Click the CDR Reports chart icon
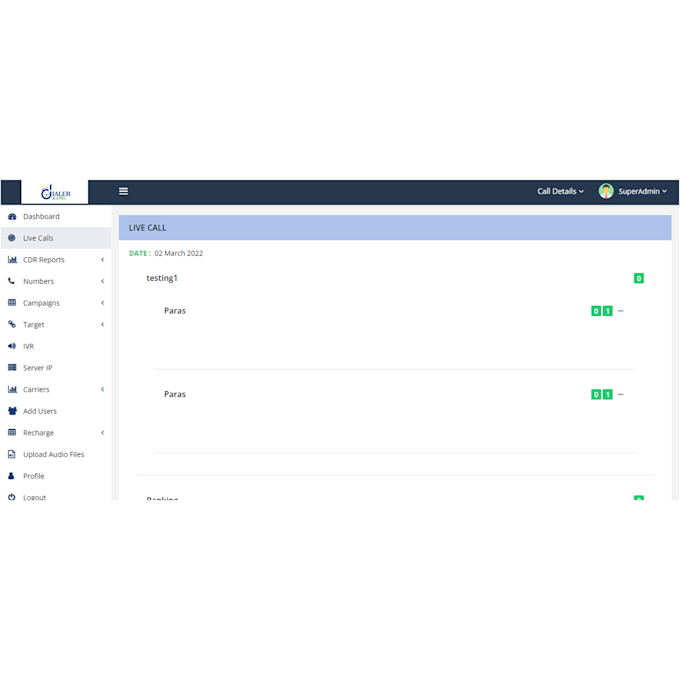The height and width of the screenshot is (680, 680). click(x=12, y=259)
